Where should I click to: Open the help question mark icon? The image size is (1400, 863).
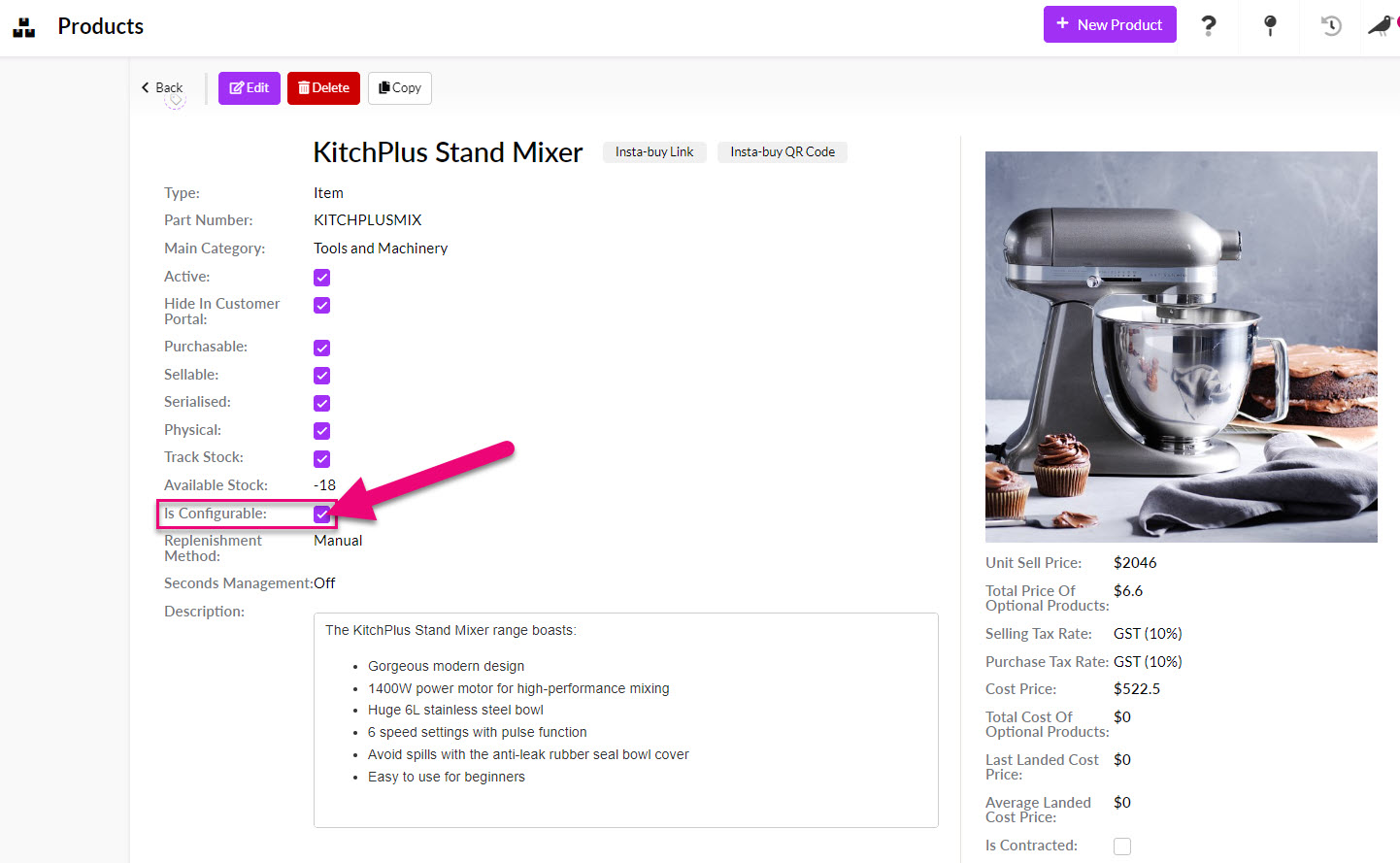[x=1209, y=25]
